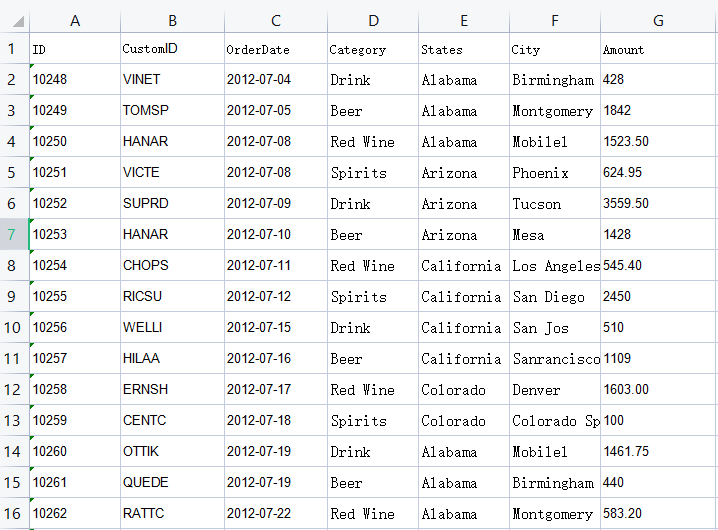The height and width of the screenshot is (530, 718).
Task: Select amount cell 1842
Action: pyautogui.click(x=658, y=110)
